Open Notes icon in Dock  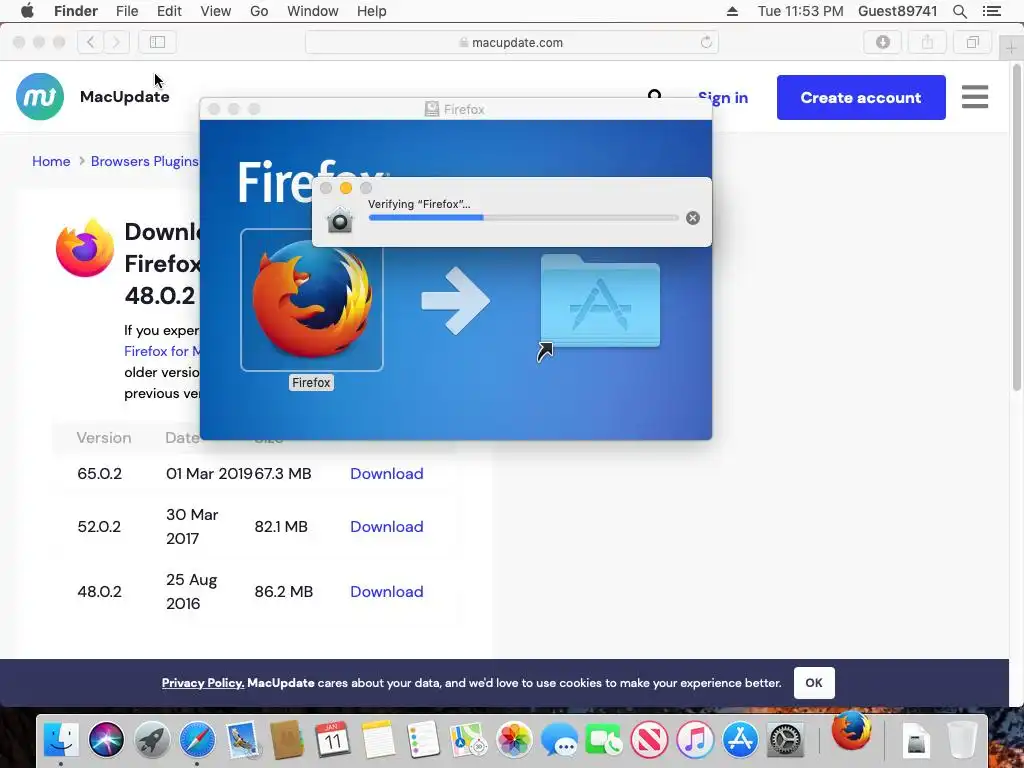[x=378, y=740]
